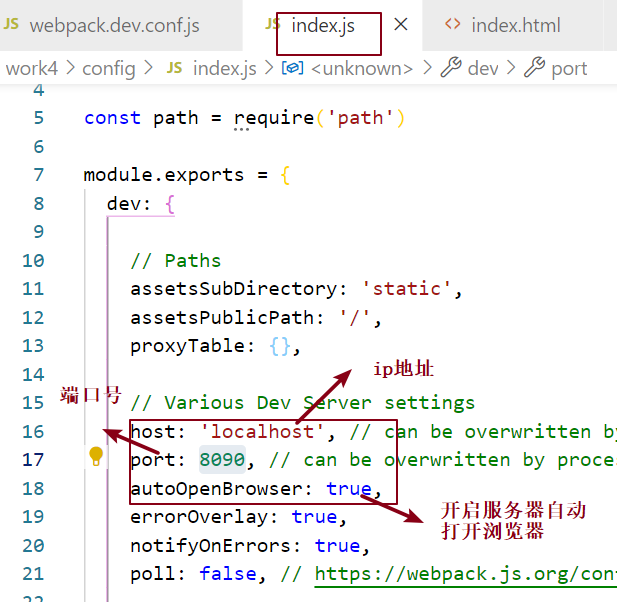Click the HTML file icon on index.html tab
Viewport: 617px width, 602px height.
[x=452, y=25]
